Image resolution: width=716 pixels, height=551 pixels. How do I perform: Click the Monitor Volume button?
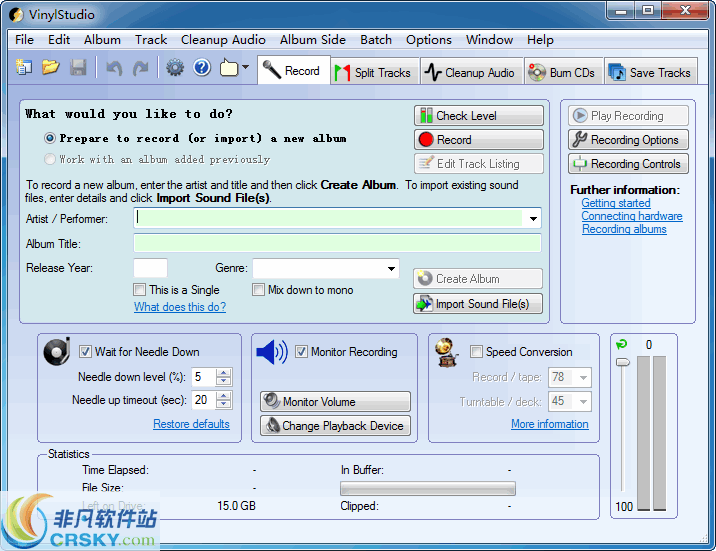(335, 401)
